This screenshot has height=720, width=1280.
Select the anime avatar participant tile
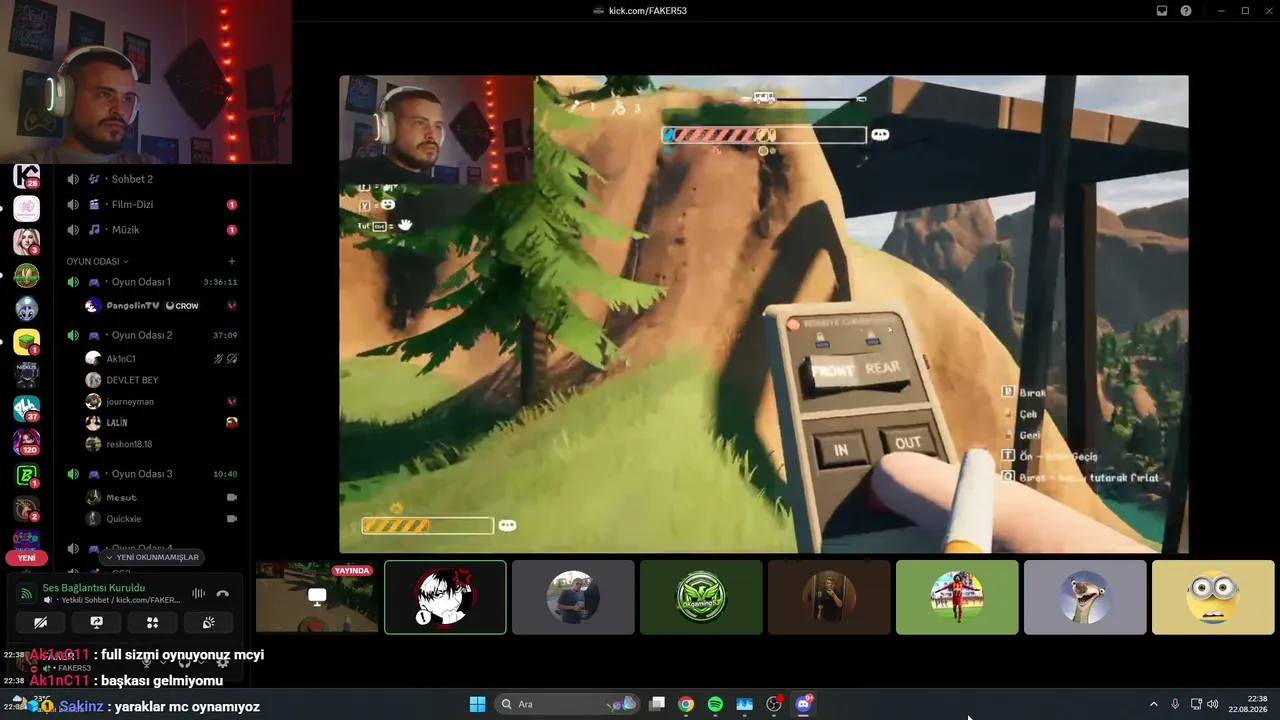(x=445, y=597)
